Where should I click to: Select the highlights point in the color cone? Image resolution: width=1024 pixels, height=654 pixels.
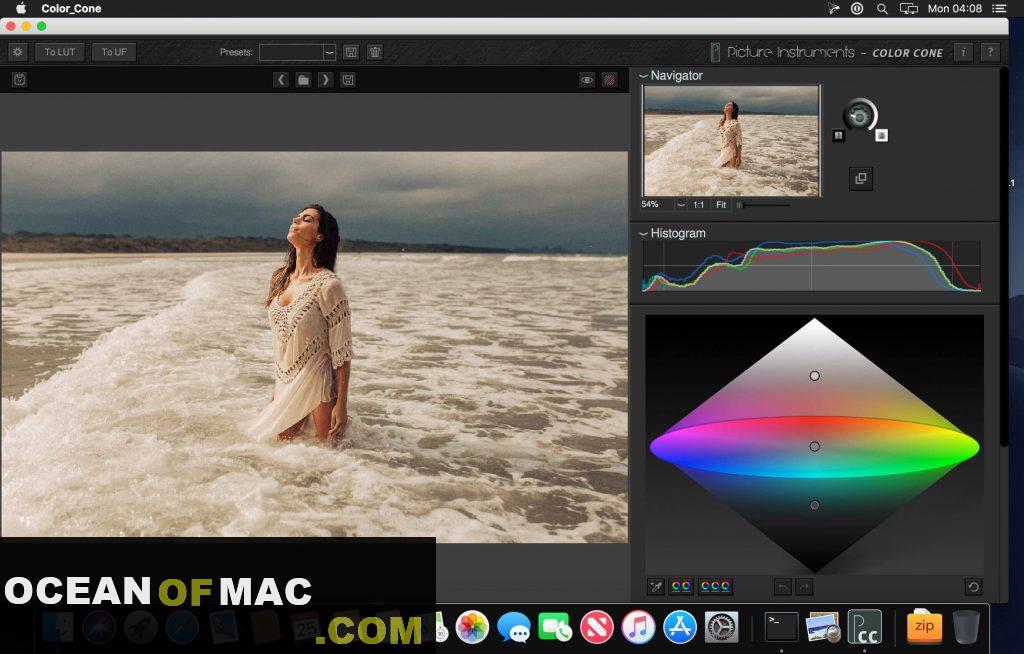[x=814, y=376]
